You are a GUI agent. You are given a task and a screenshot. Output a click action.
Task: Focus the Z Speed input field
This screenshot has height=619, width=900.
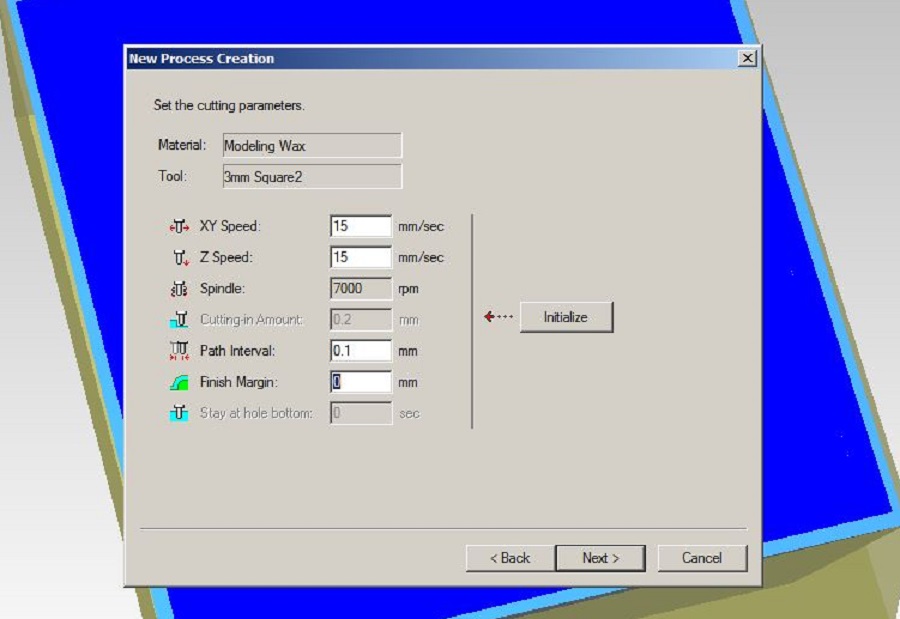[361, 257]
